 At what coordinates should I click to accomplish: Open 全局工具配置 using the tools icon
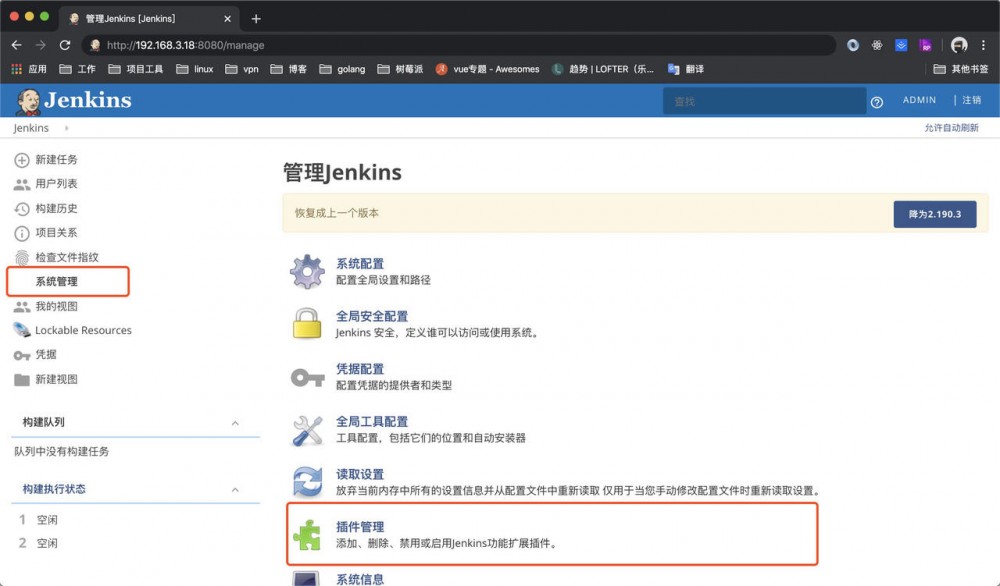306,427
